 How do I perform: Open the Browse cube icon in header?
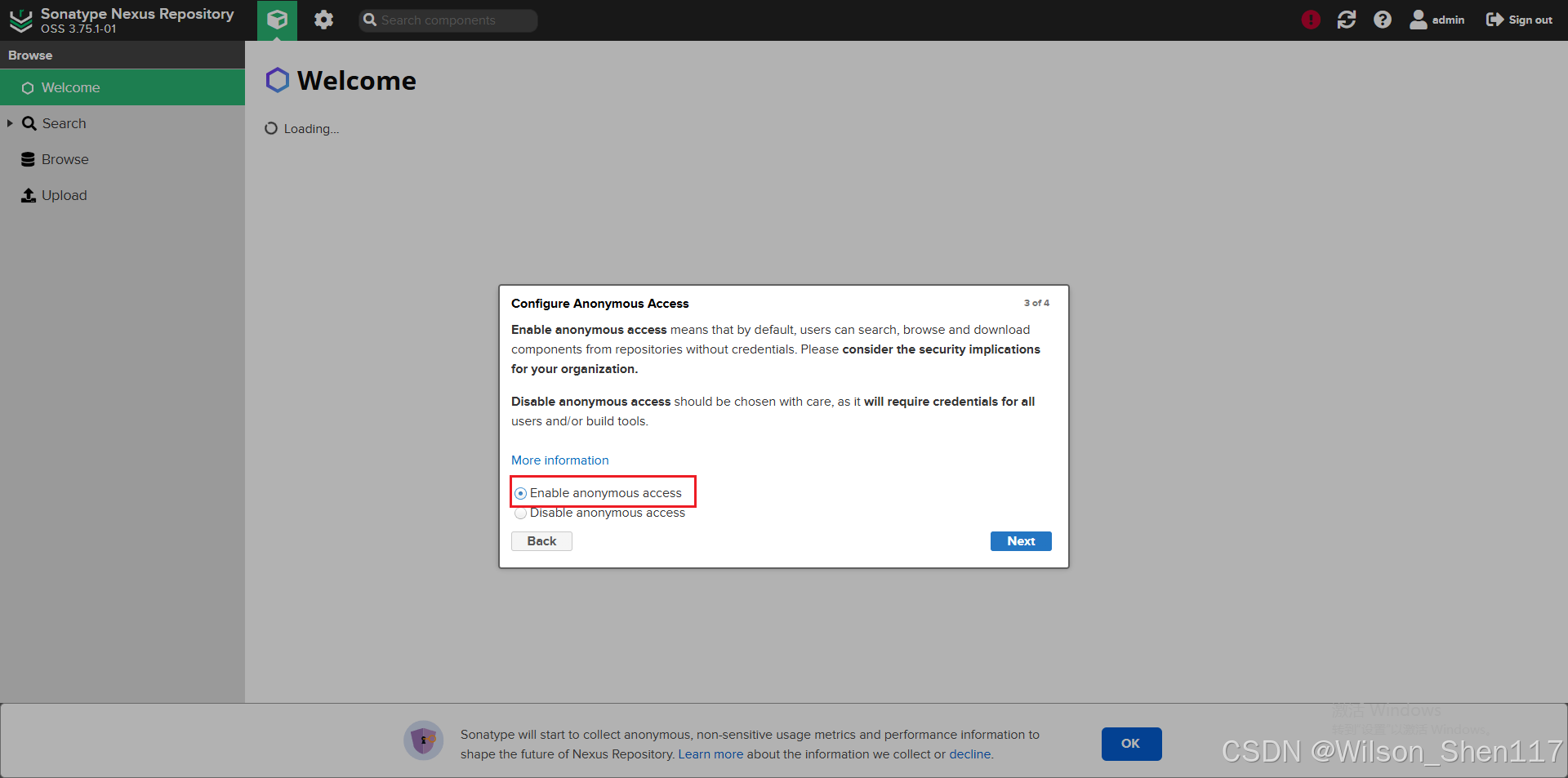point(277,20)
